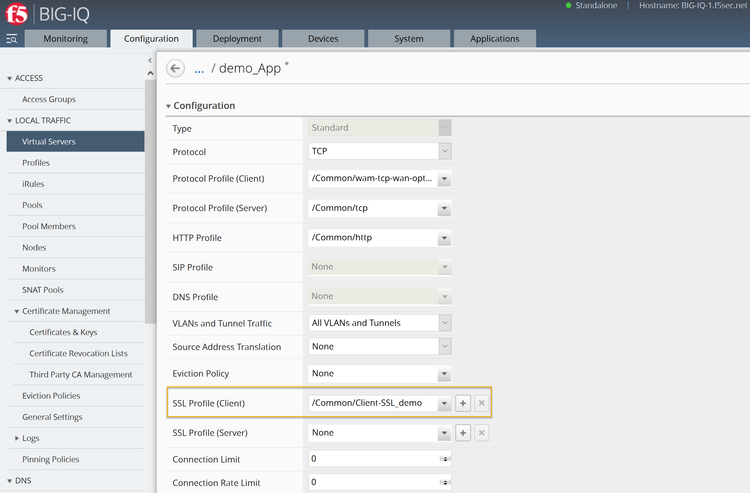Click plus button for SSL Profile (Server)
Viewport: 750px width, 493px height.
coord(463,433)
